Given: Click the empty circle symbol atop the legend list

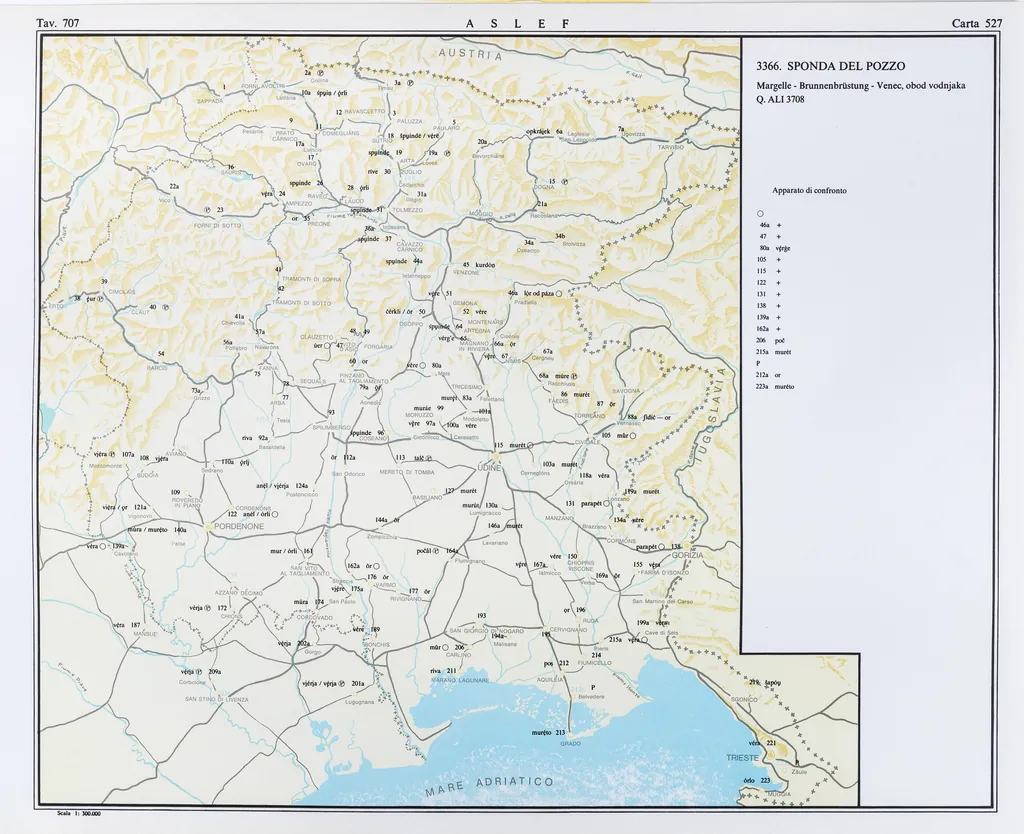Looking at the screenshot, I should [761, 213].
